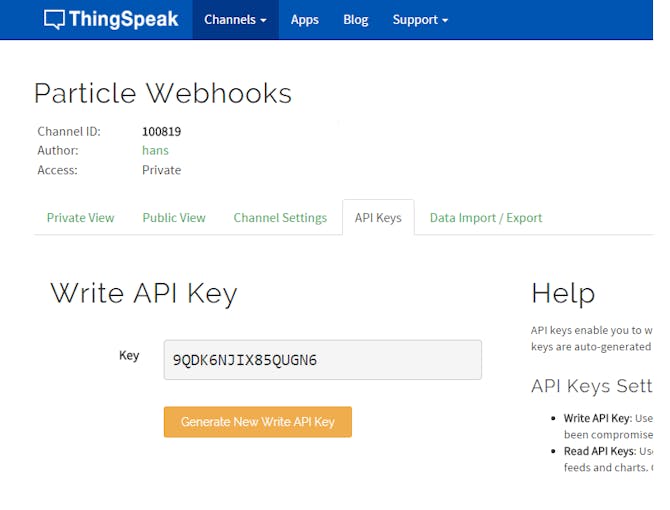Click the Access value Private
The image size is (670, 510).
(x=162, y=170)
